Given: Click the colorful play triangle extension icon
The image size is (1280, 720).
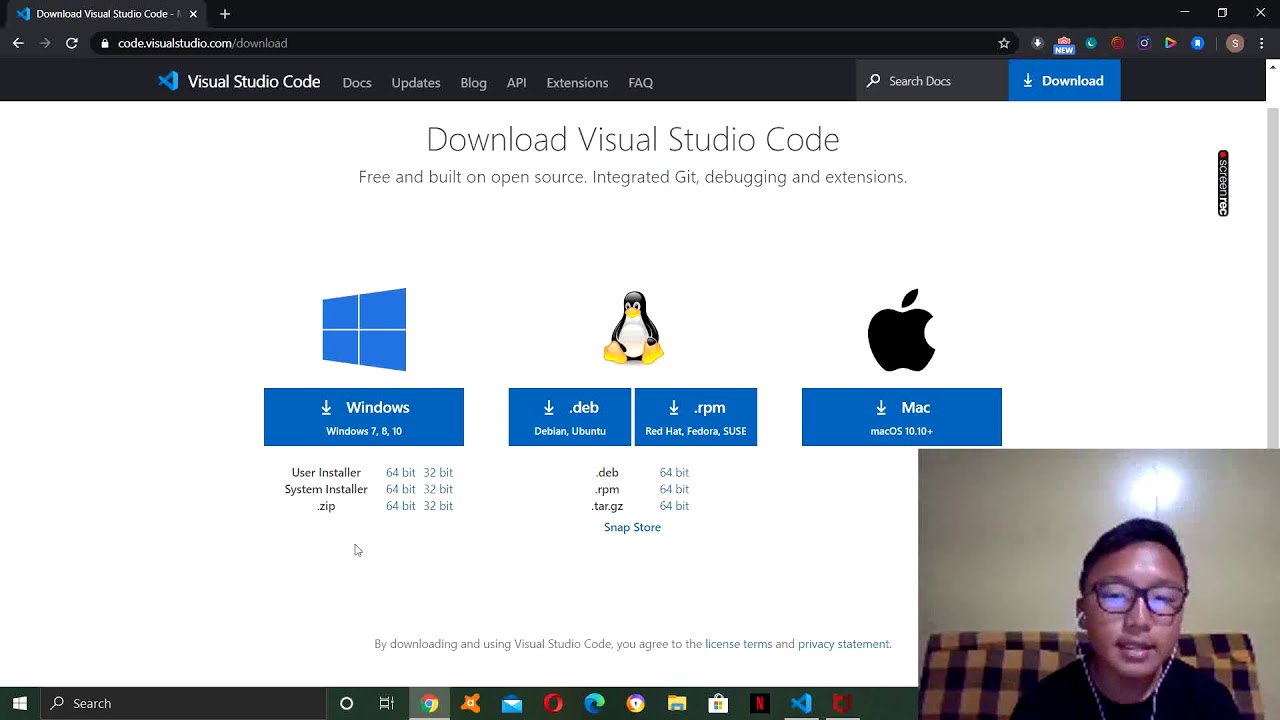Looking at the screenshot, I should (1170, 43).
